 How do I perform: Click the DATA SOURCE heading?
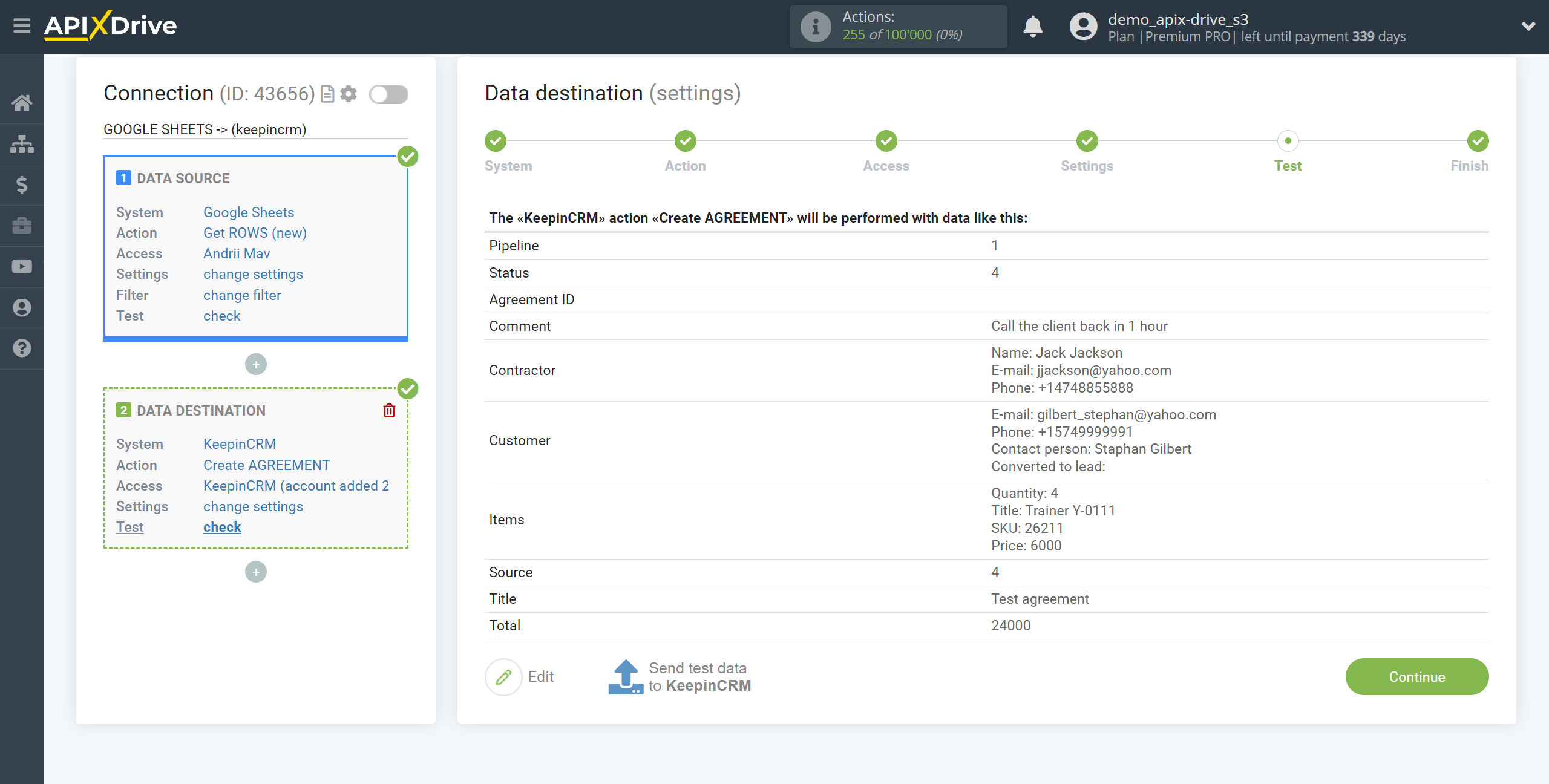(x=183, y=178)
